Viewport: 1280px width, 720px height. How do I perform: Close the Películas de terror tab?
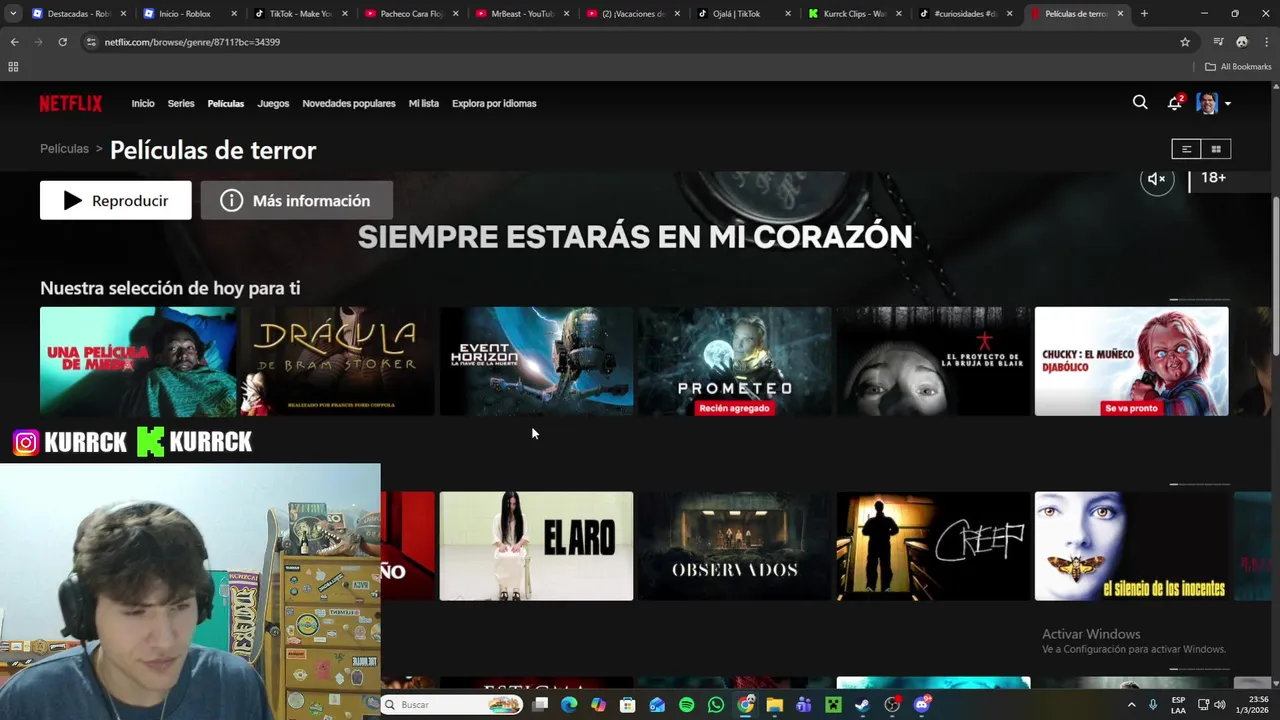1120,14
